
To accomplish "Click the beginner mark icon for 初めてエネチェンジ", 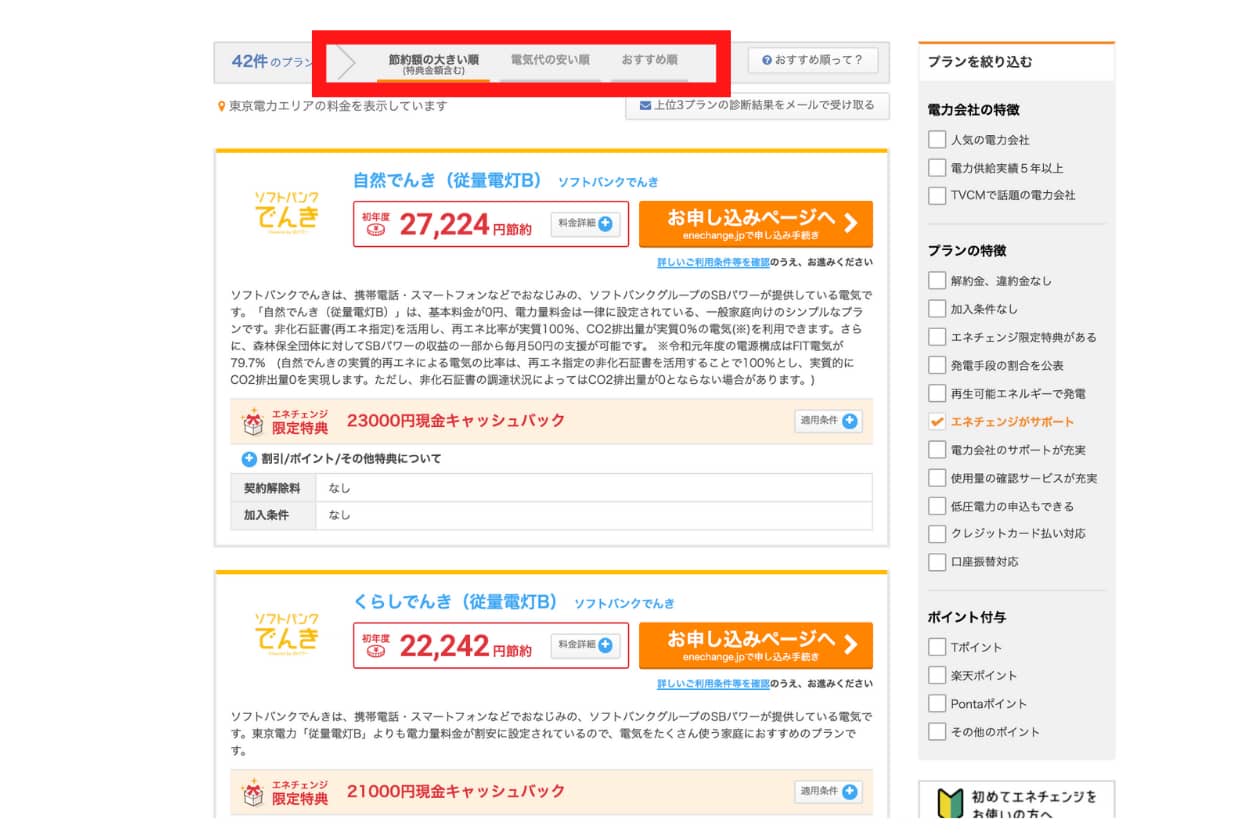I will 949,803.
